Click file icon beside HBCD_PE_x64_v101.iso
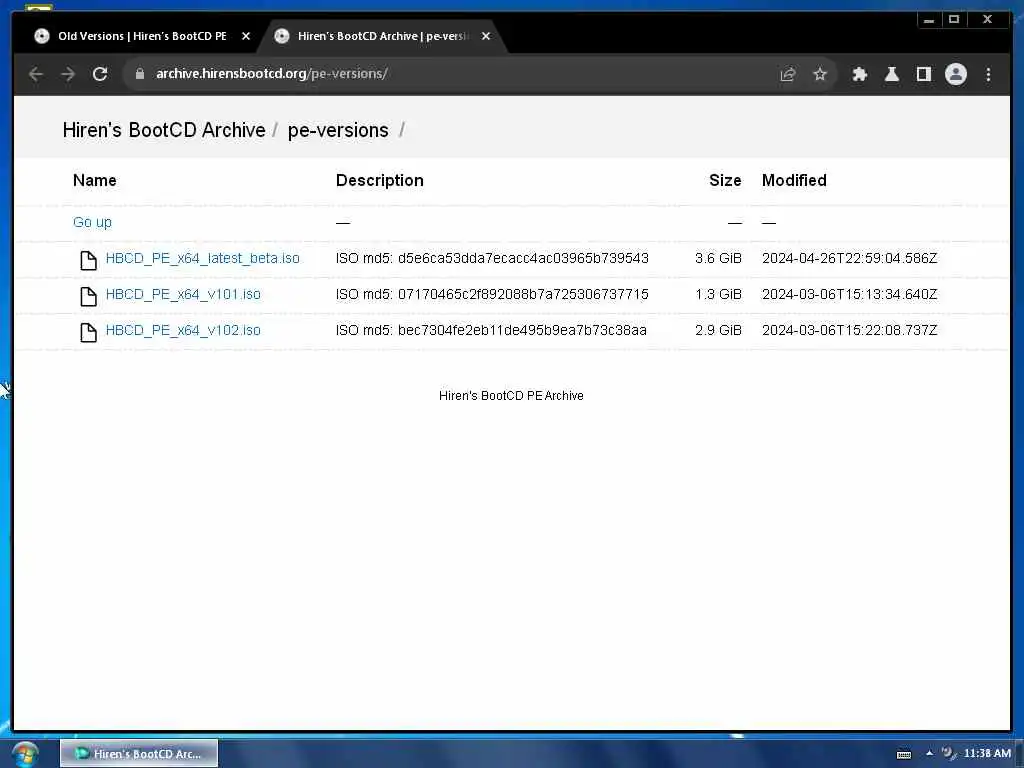Viewport: 1024px width, 768px height. (x=88, y=296)
